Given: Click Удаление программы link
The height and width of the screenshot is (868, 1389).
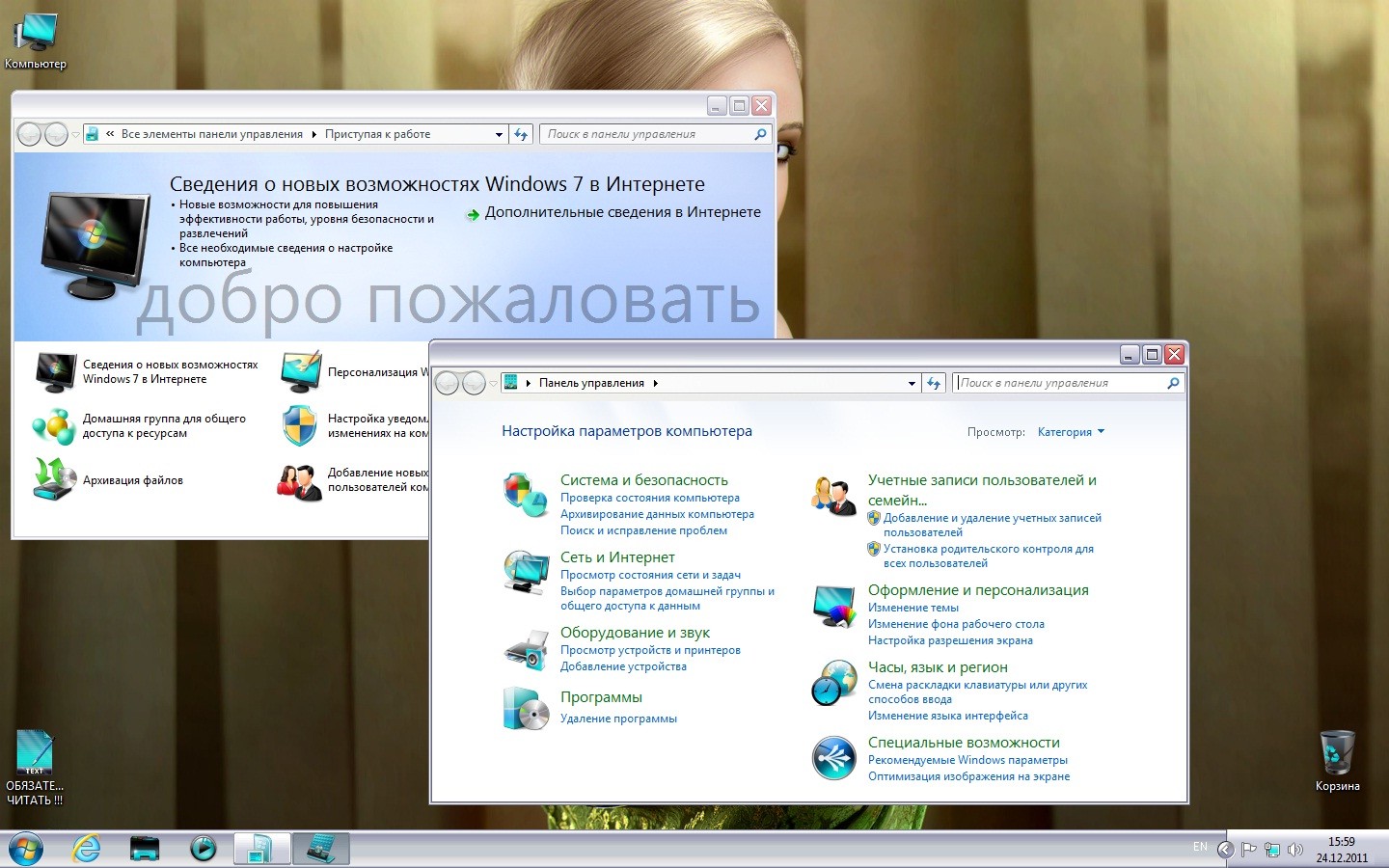Looking at the screenshot, I should (618, 719).
